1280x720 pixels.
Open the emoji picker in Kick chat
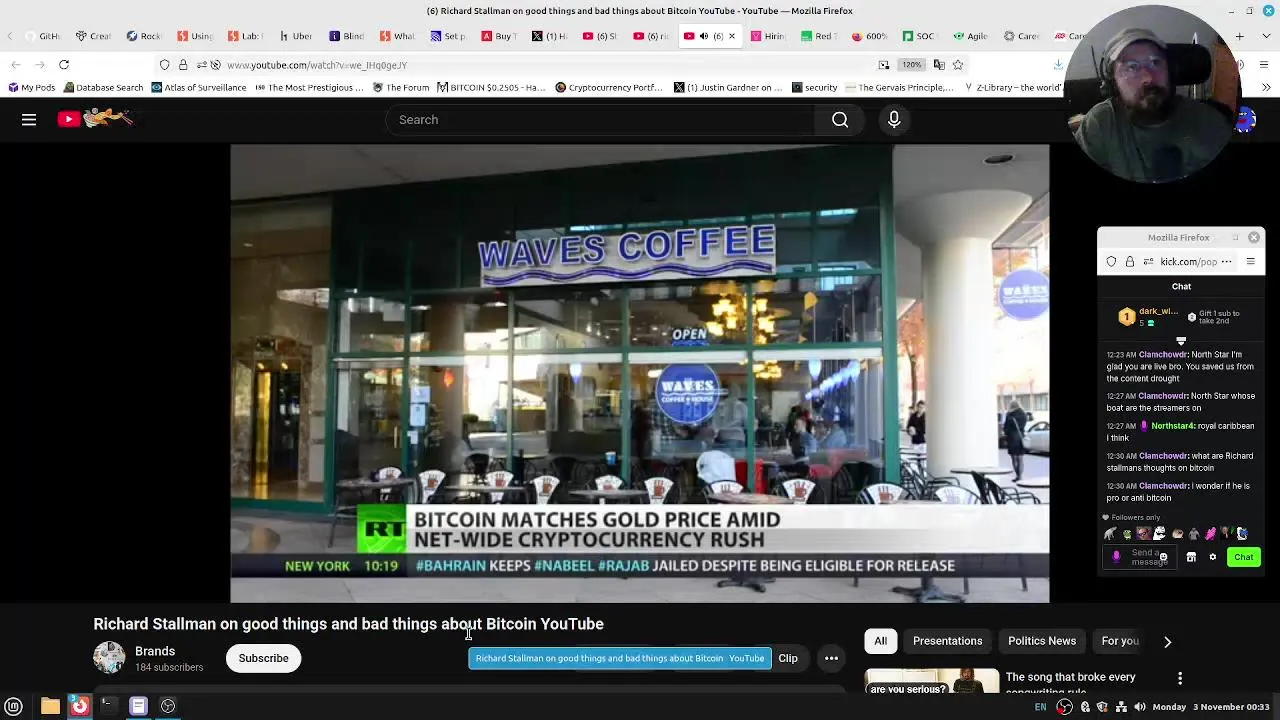coord(1163,557)
